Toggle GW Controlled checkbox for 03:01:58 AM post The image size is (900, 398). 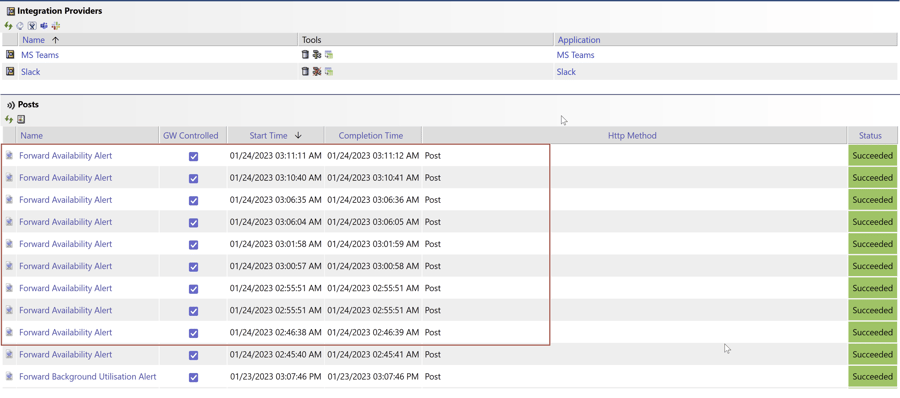coord(193,245)
